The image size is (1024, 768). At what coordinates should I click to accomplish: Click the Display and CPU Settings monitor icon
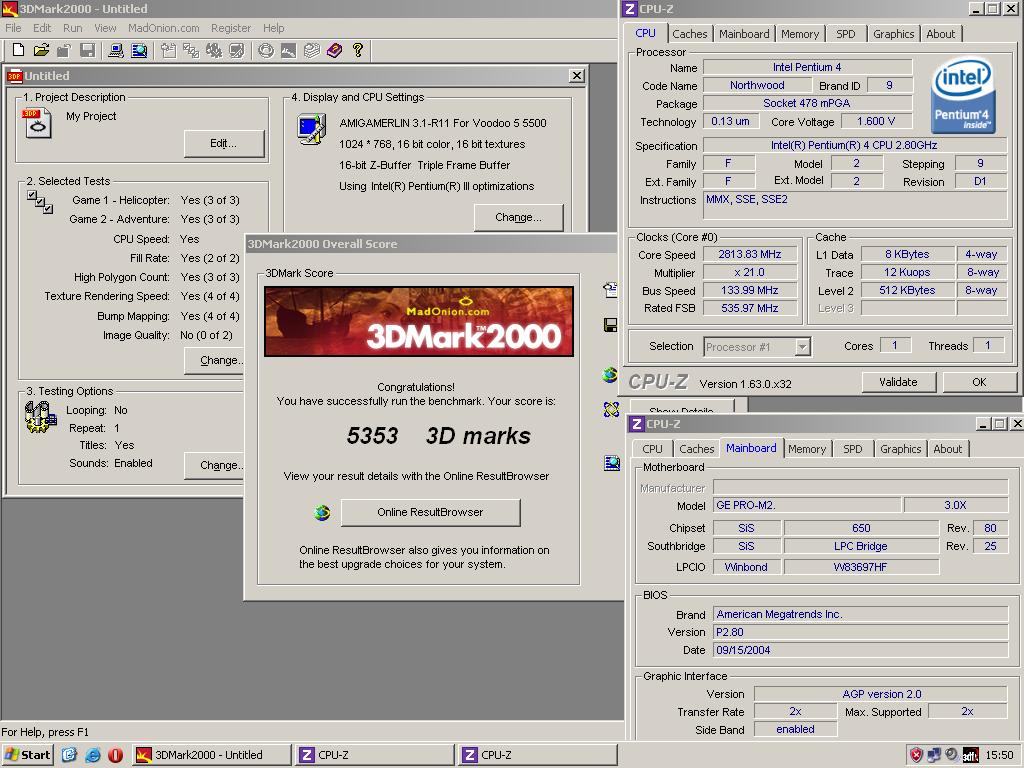(x=312, y=129)
